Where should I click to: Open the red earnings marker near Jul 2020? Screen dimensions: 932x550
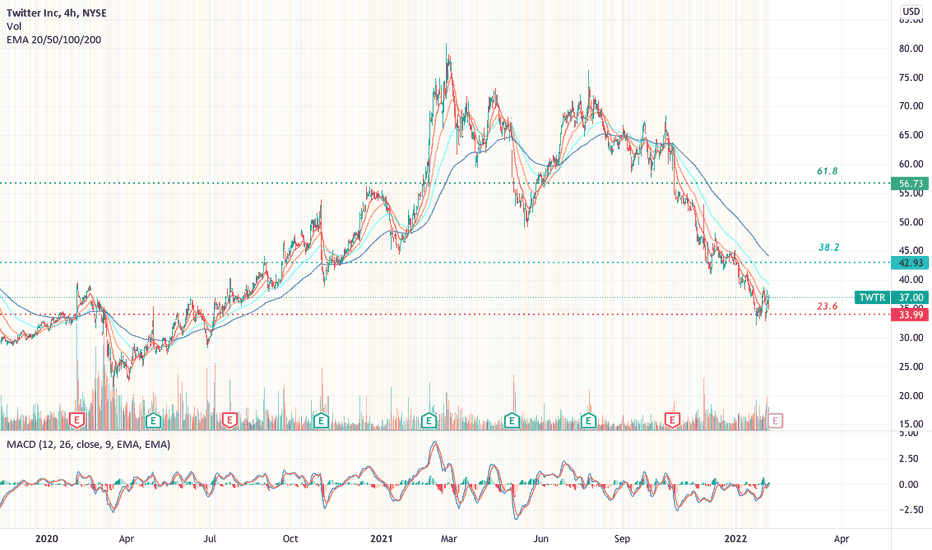(x=229, y=420)
